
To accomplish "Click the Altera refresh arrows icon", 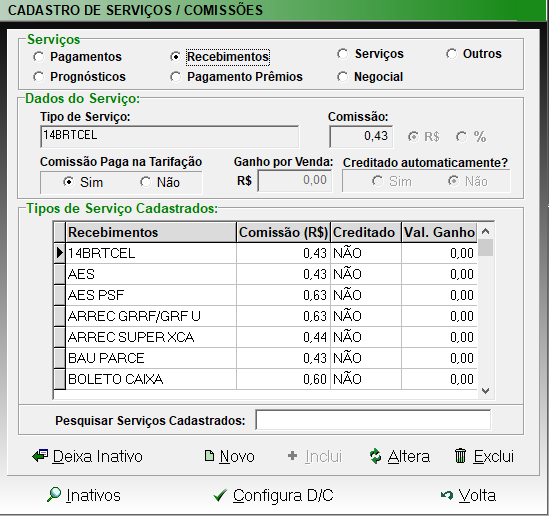I will point(375,456).
